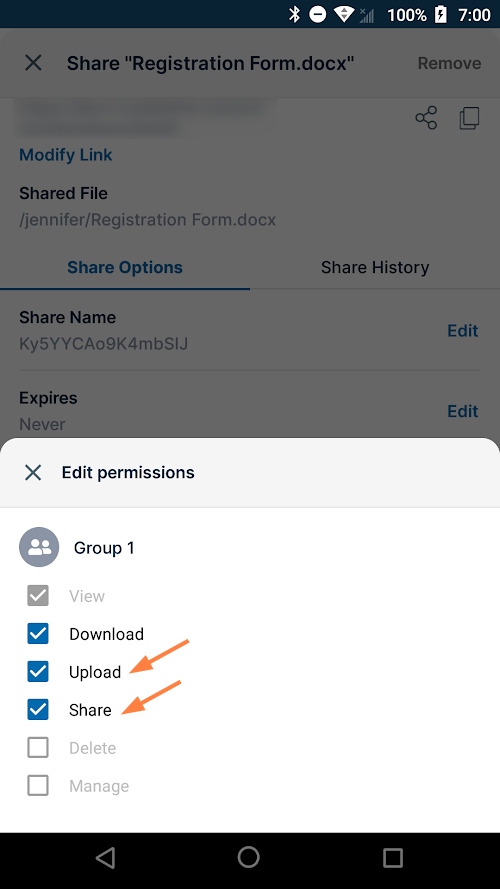
Task: Select the Share Options tab
Action: pyautogui.click(x=125, y=268)
